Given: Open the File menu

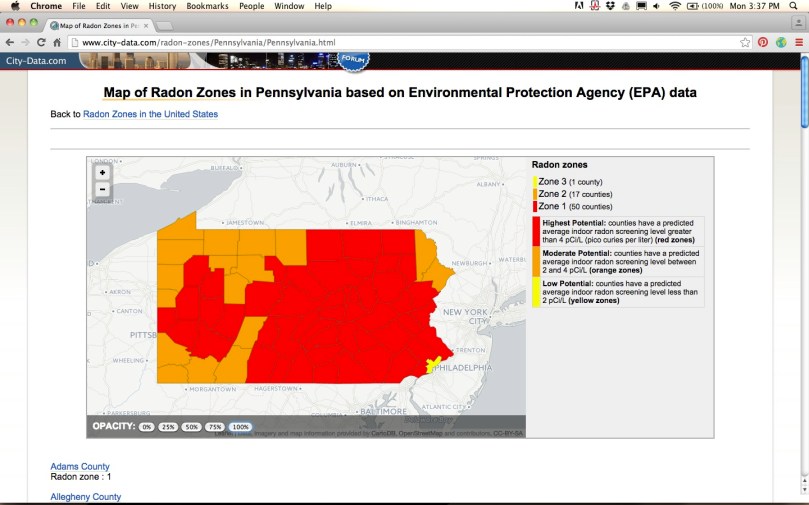Looking at the screenshot, I should point(79,6).
